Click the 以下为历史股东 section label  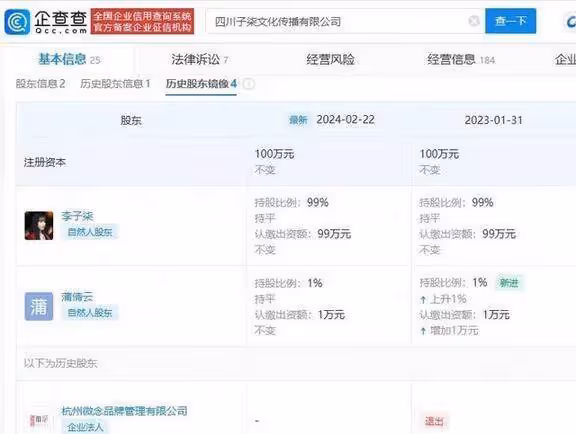pyautogui.click(x=61, y=363)
